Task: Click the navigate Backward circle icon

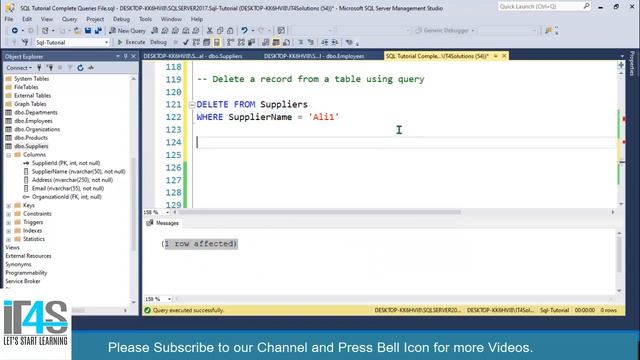Action: [x=15, y=31]
